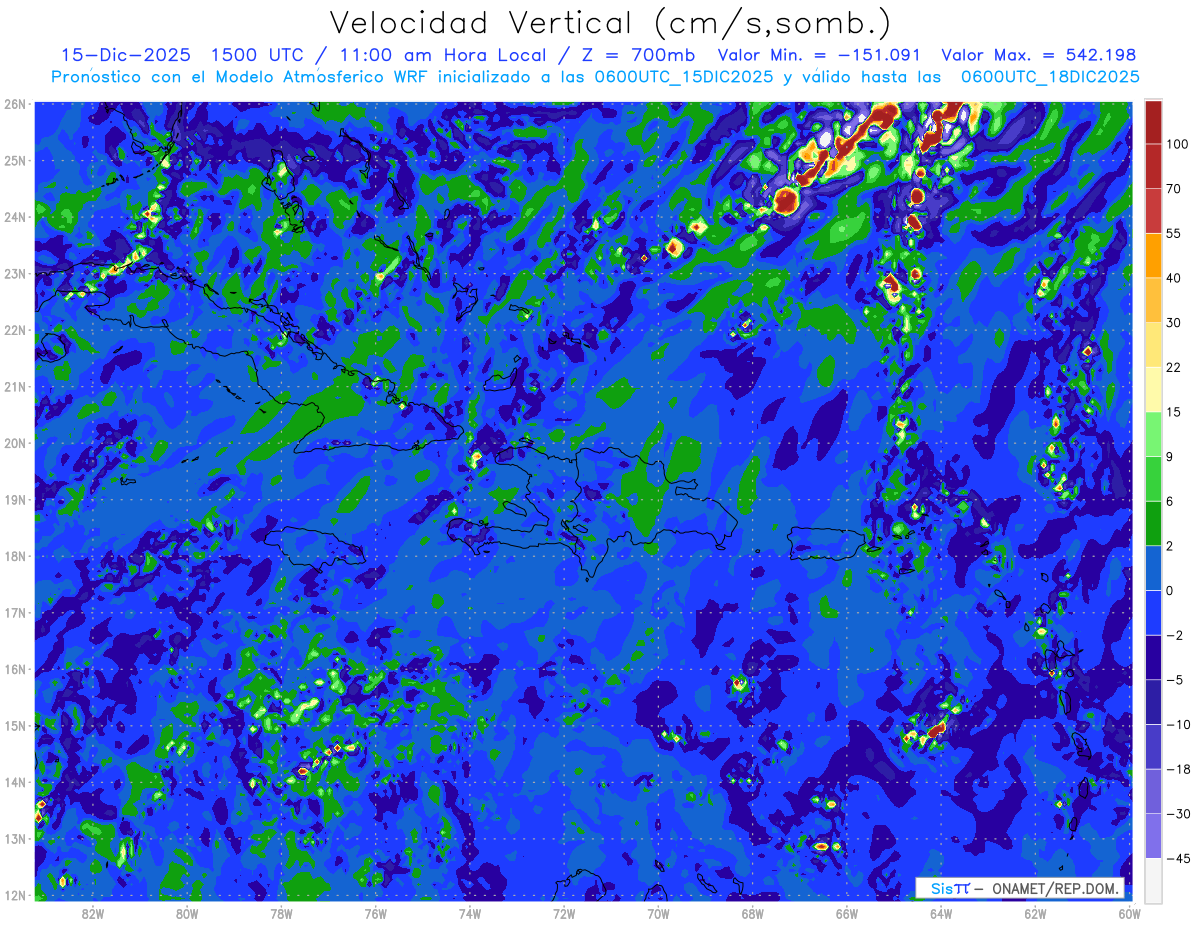This screenshot has width=1200, height=927.
Task: Click the dark red colorbar segment above 100
Action: coord(1153,122)
